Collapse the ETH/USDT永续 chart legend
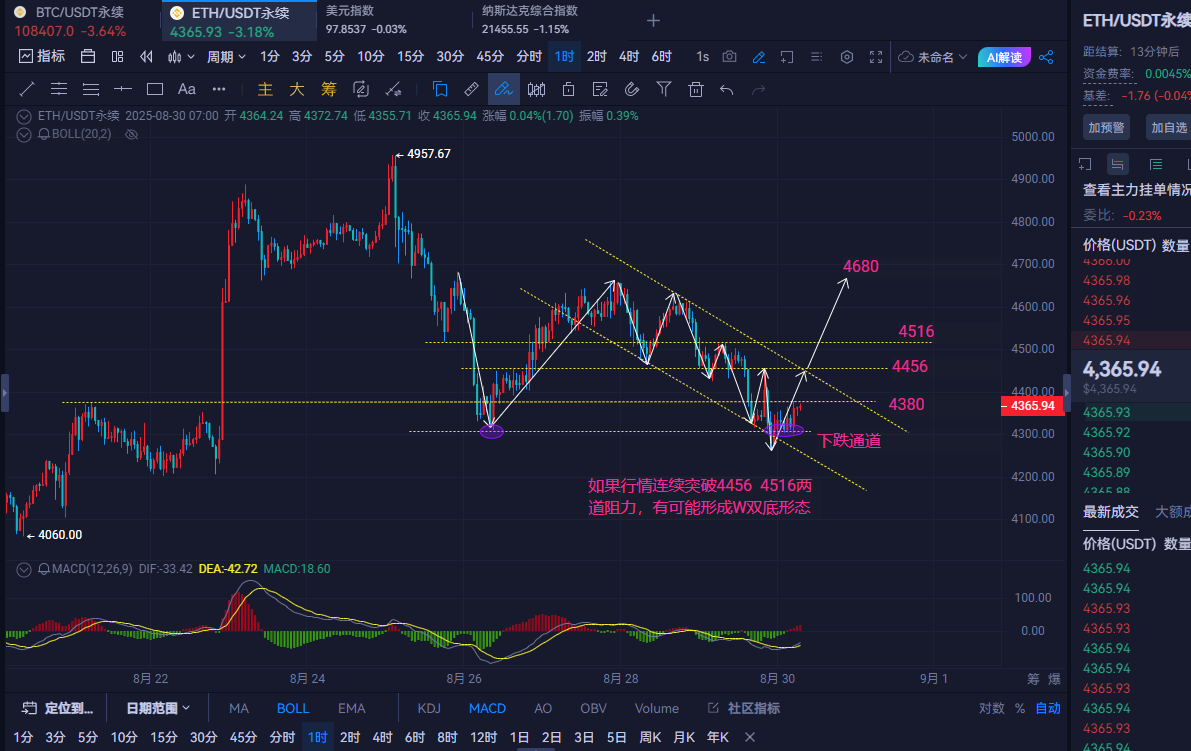 tap(24, 116)
